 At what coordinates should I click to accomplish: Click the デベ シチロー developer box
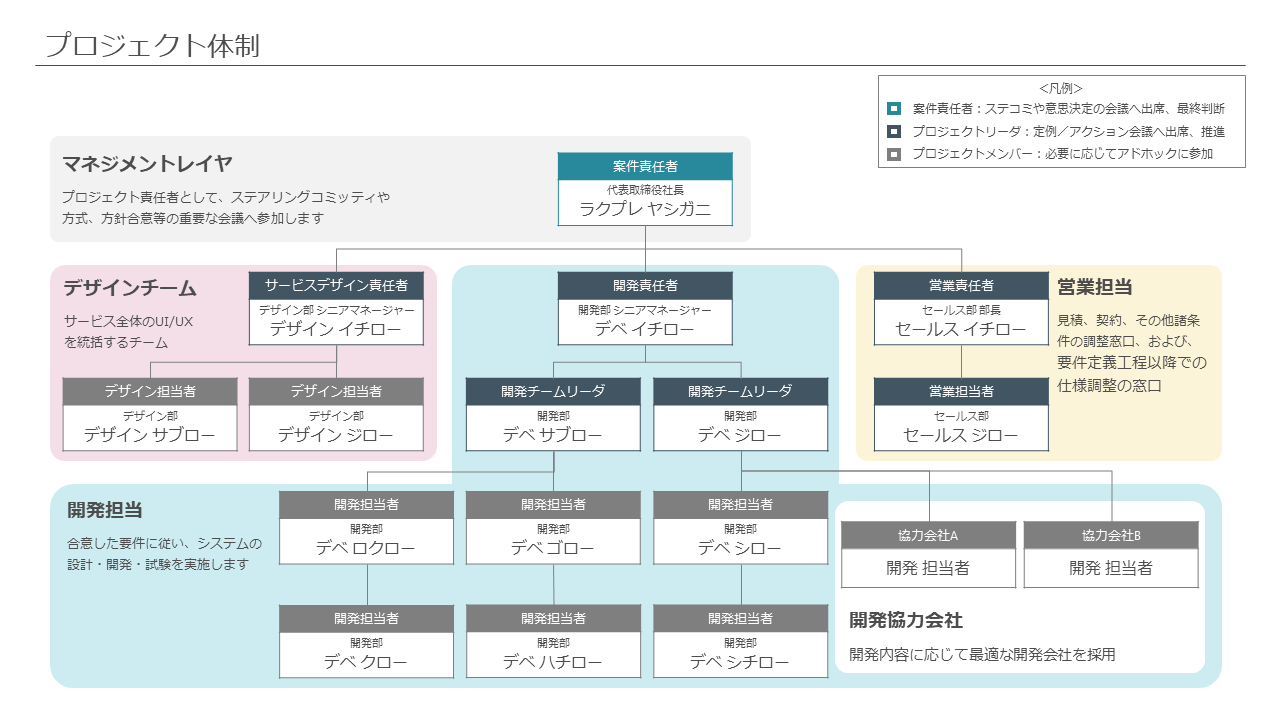[740, 641]
